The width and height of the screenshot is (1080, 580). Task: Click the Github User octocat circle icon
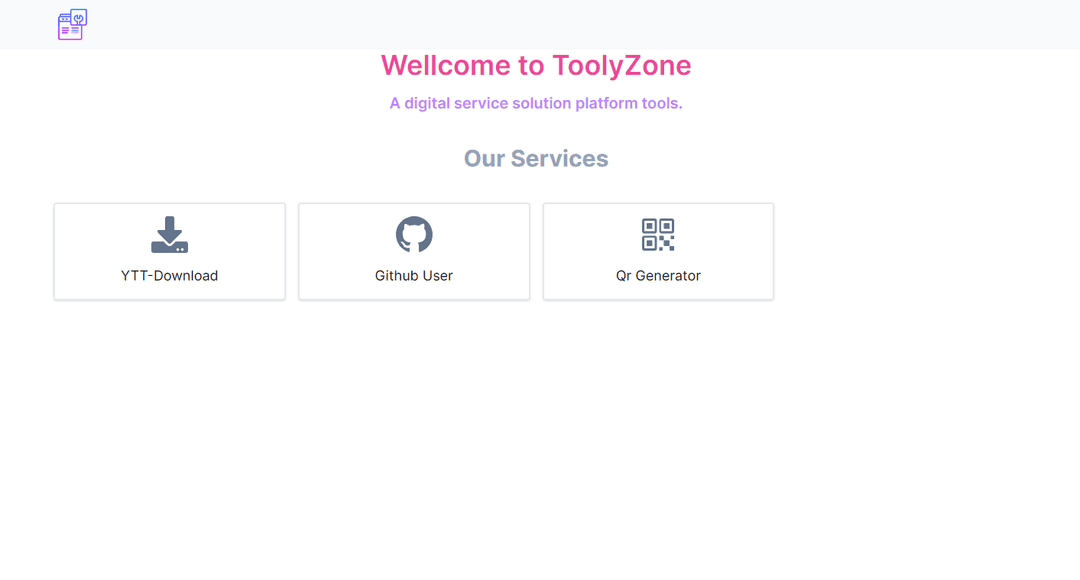point(413,235)
